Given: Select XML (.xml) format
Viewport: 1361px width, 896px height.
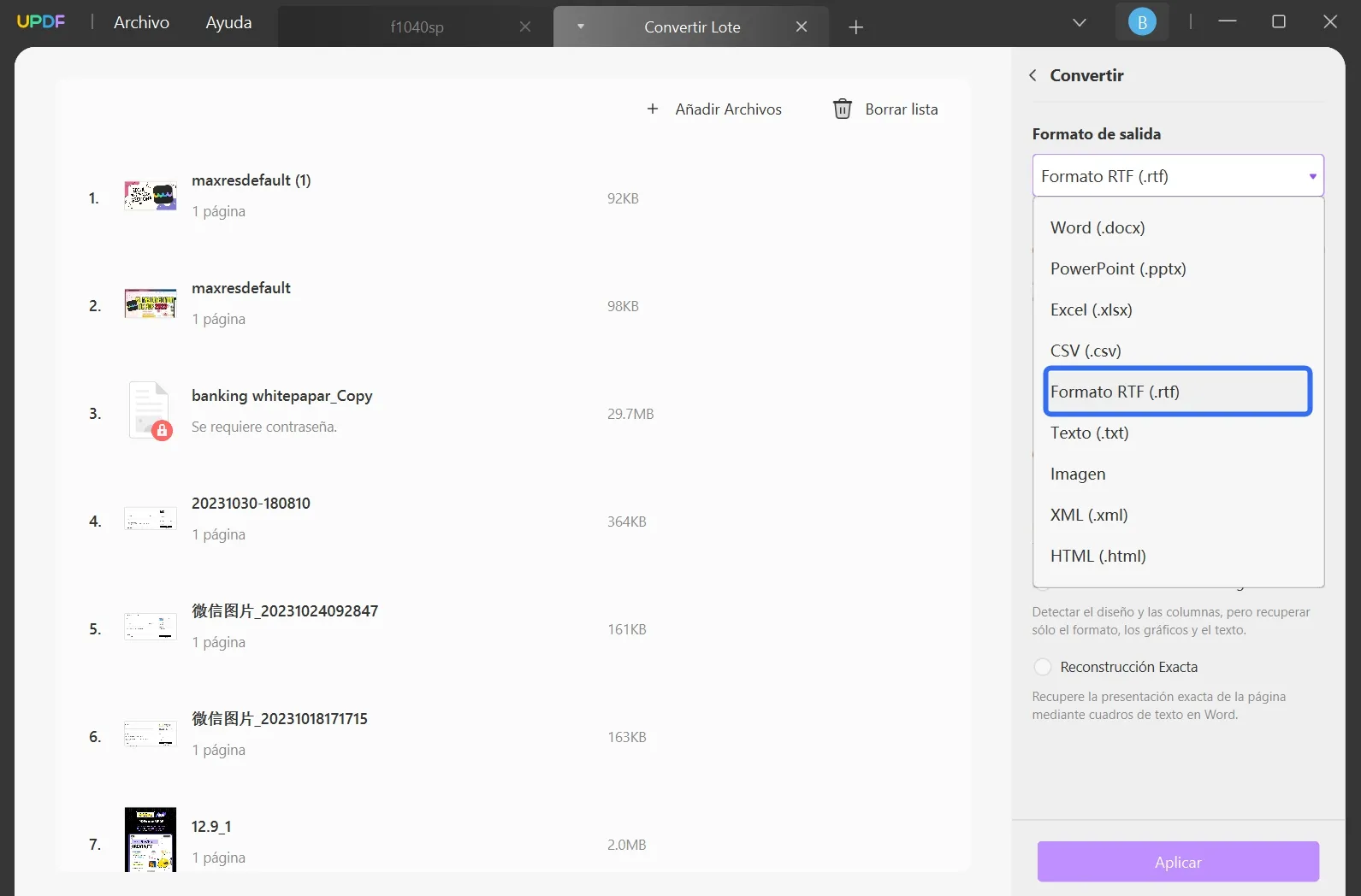Looking at the screenshot, I should [x=1178, y=515].
